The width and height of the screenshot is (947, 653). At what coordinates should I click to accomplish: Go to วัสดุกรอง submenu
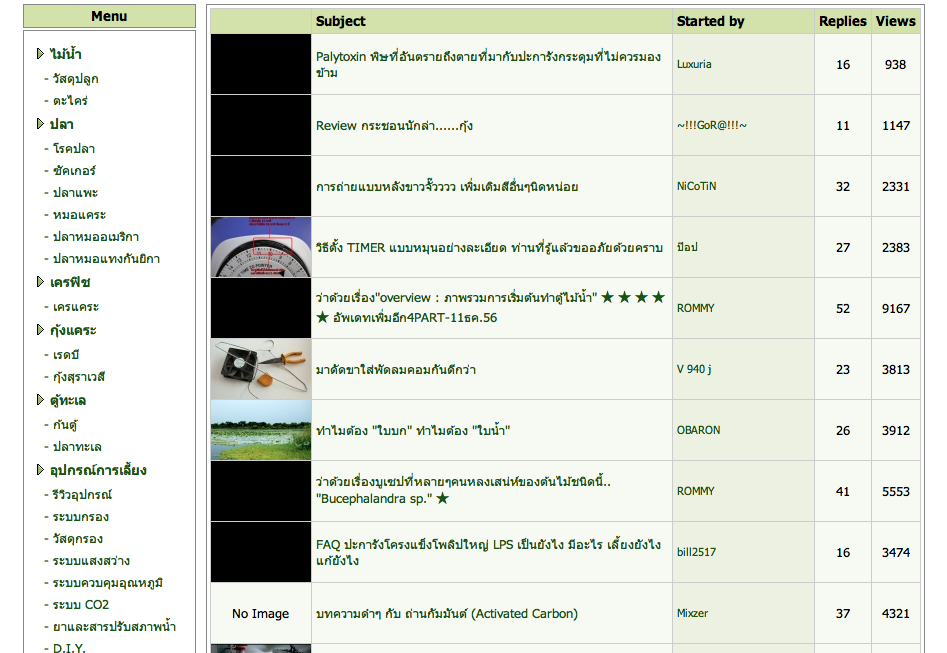(77, 539)
